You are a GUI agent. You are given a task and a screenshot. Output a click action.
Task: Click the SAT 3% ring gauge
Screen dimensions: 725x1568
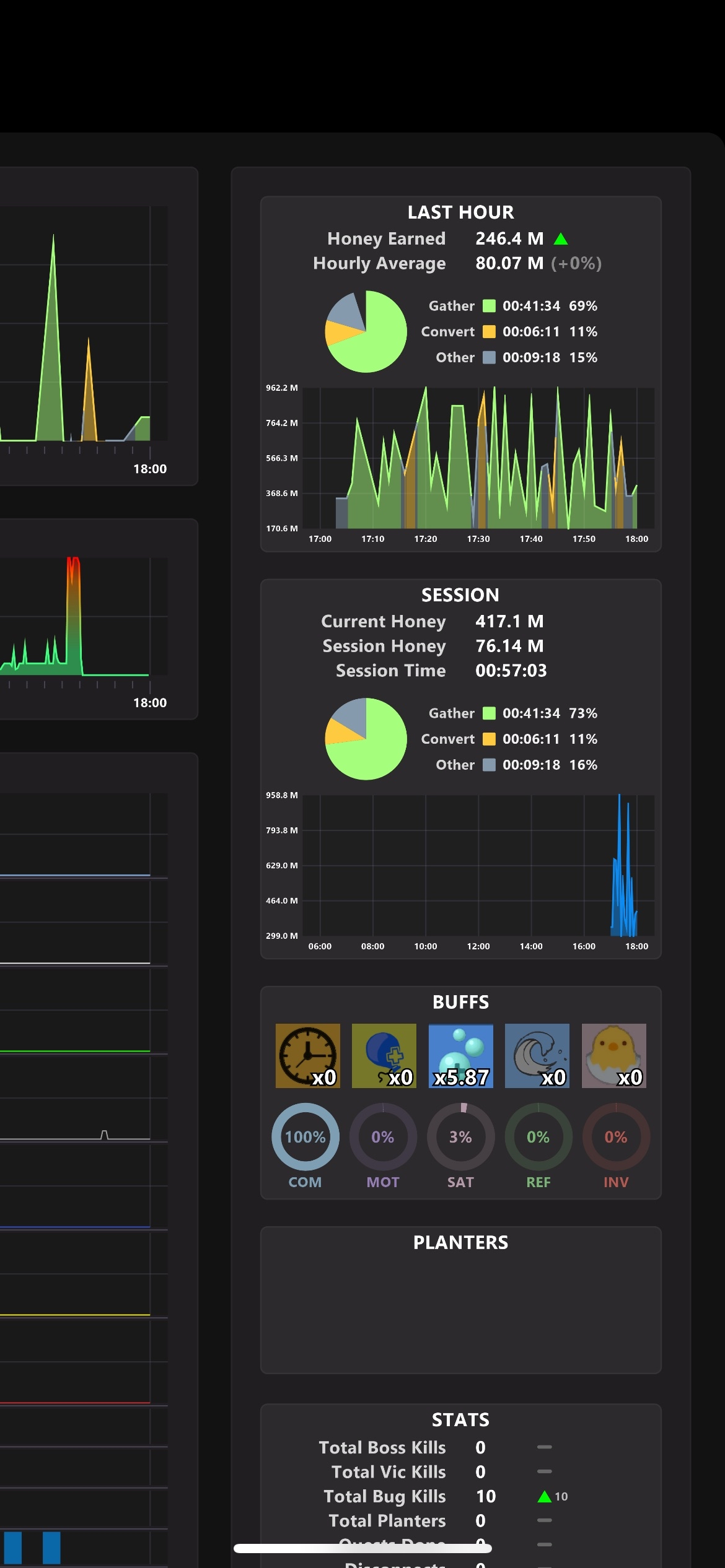click(x=460, y=1136)
